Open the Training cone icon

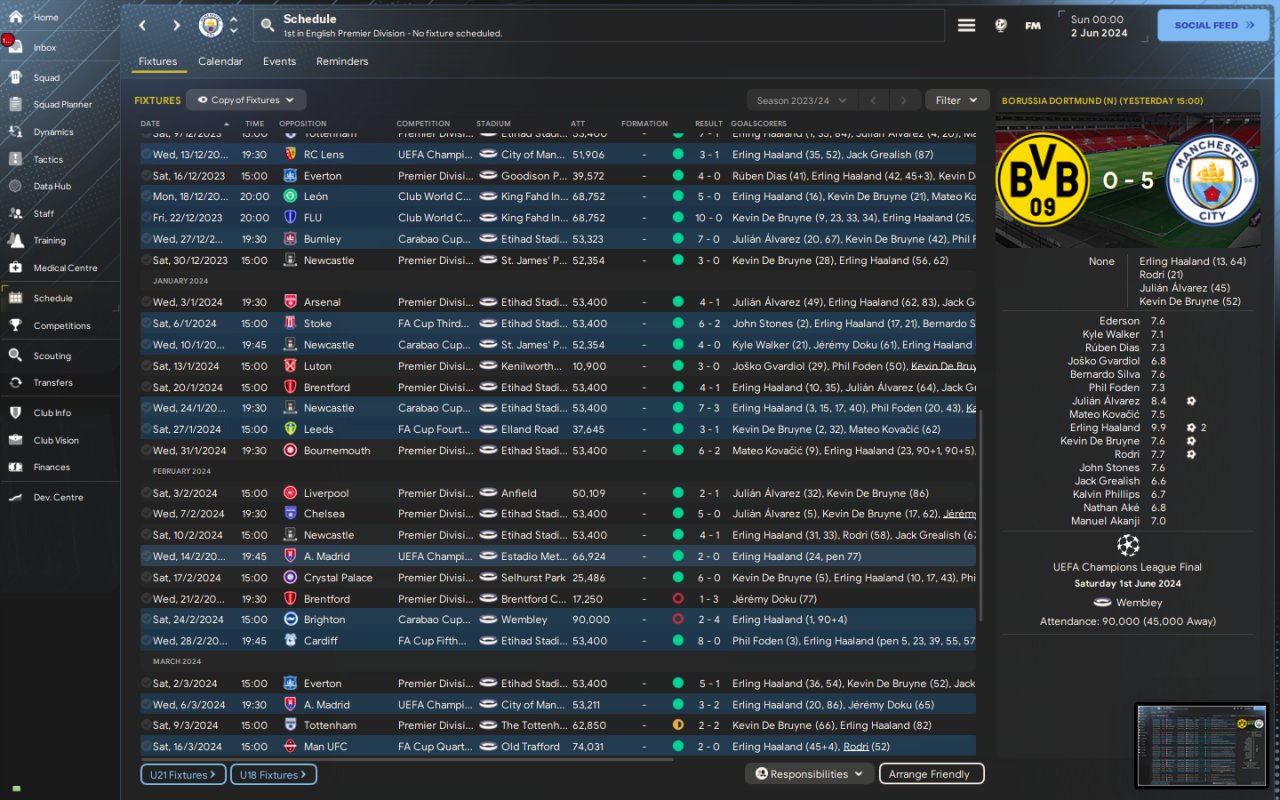pyautogui.click(x=15, y=240)
